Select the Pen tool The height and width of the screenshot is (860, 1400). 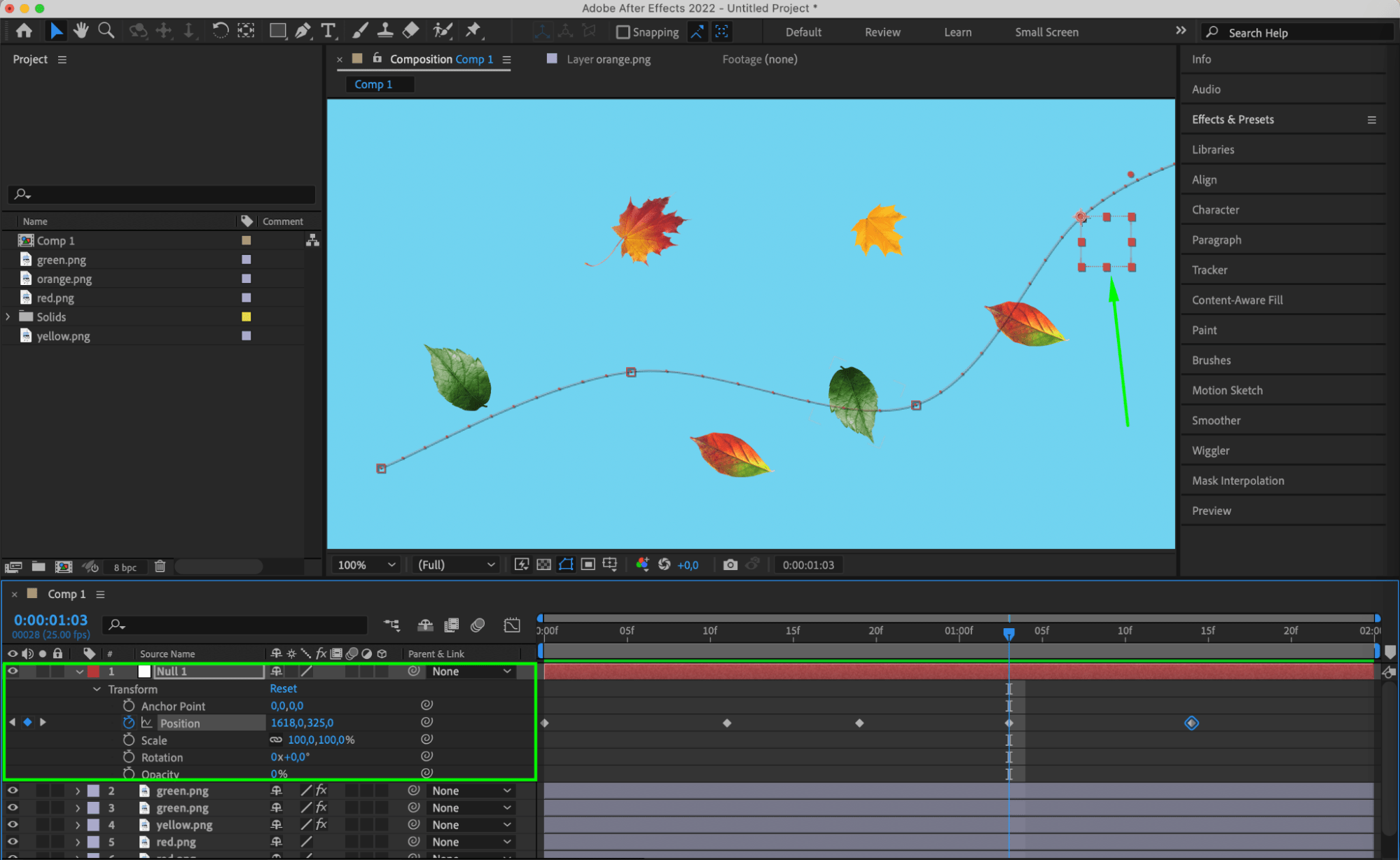point(303,31)
